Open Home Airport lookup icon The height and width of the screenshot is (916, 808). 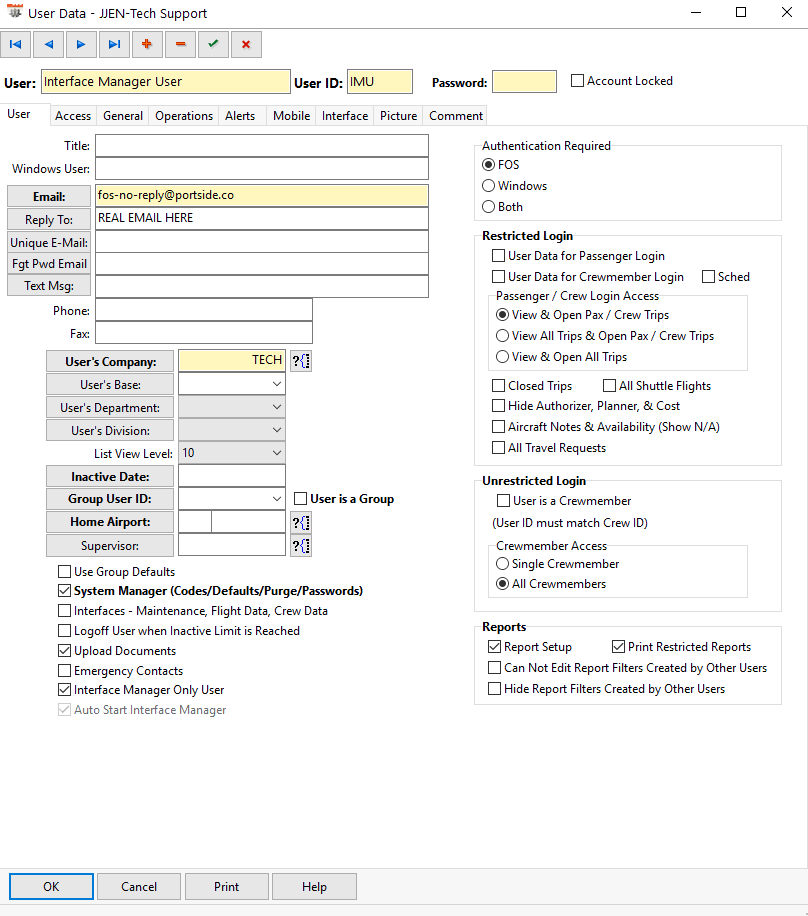[301, 522]
